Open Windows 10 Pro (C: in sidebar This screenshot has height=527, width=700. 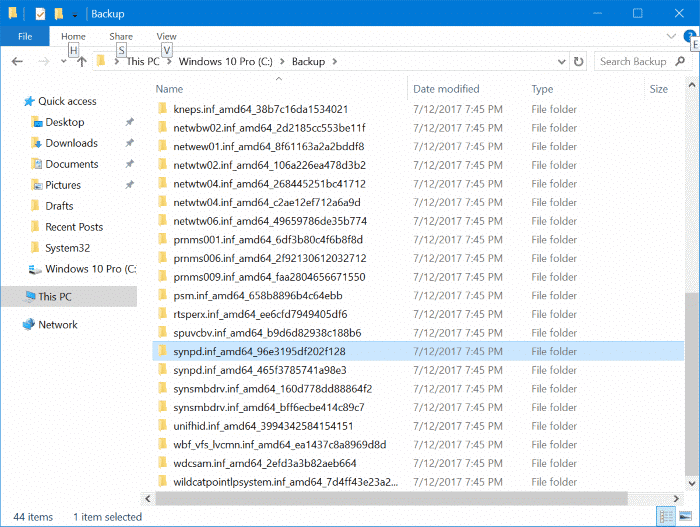pyautogui.click(x=90, y=269)
